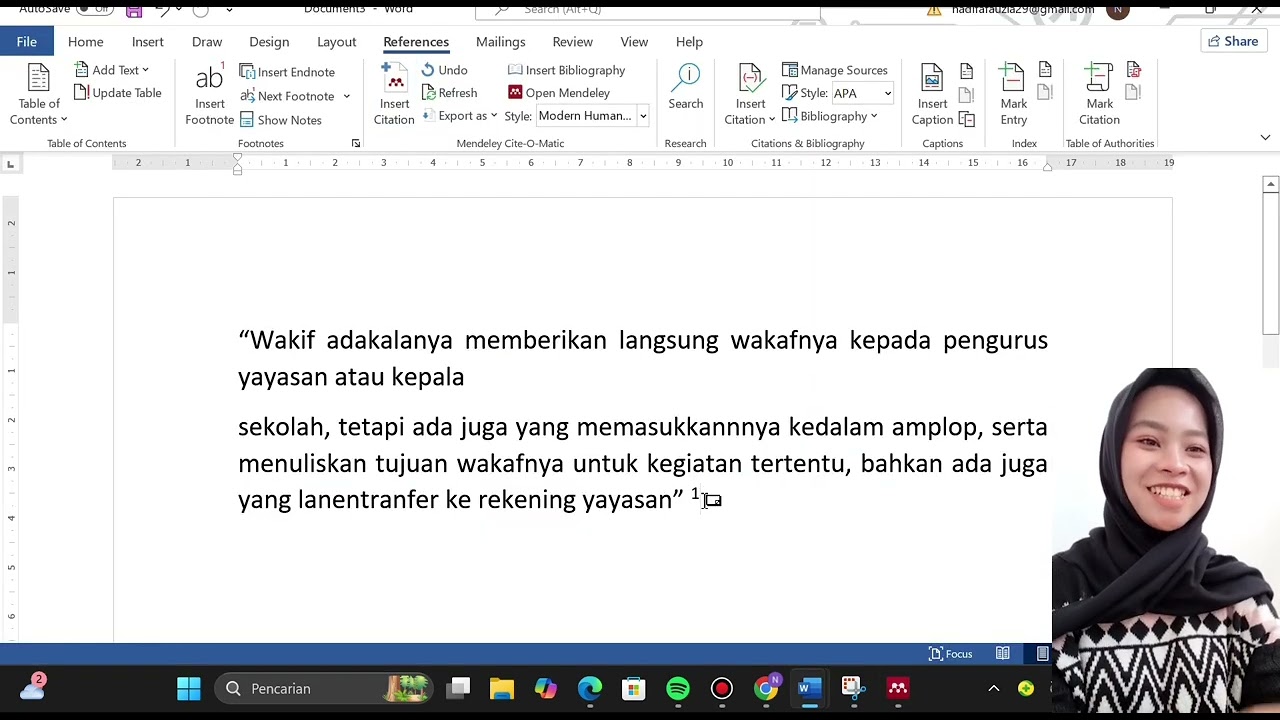Click the Cross-reference icon in Captions
Viewport: 1280px width, 720px height.
point(966,119)
